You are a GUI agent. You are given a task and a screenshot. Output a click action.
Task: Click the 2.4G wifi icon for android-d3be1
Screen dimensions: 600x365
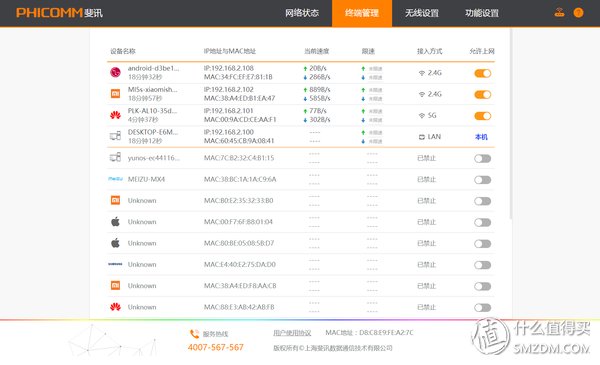(x=422, y=73)
